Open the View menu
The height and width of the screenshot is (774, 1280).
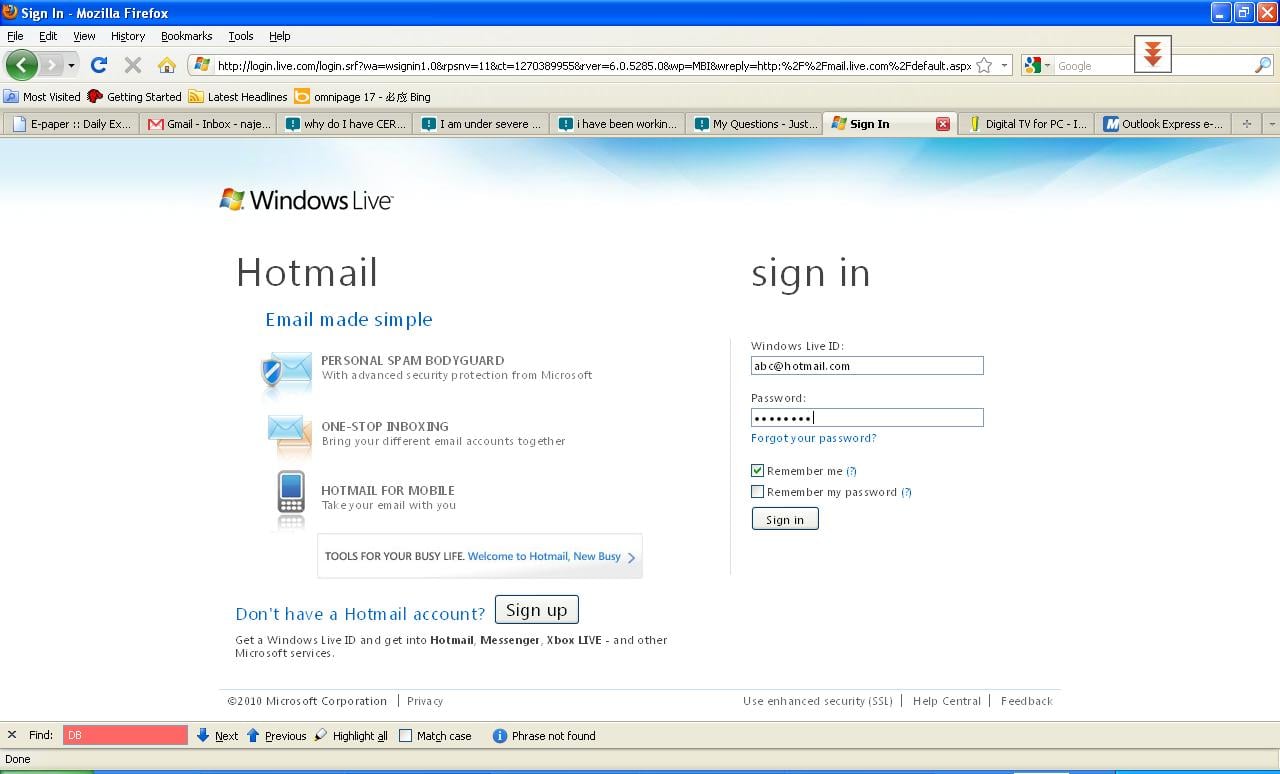click(84, 36)
